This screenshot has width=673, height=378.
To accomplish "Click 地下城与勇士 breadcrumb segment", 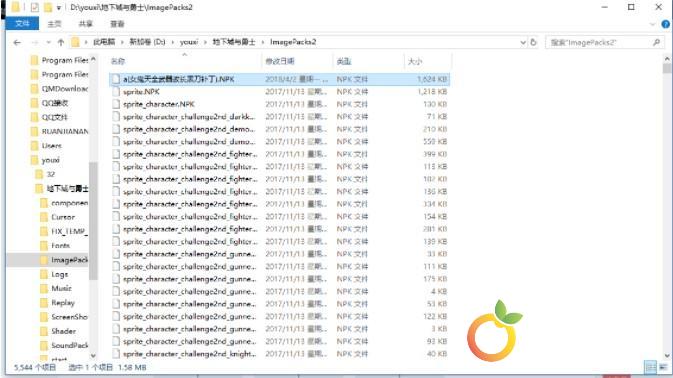I will (x=234, y=42).
